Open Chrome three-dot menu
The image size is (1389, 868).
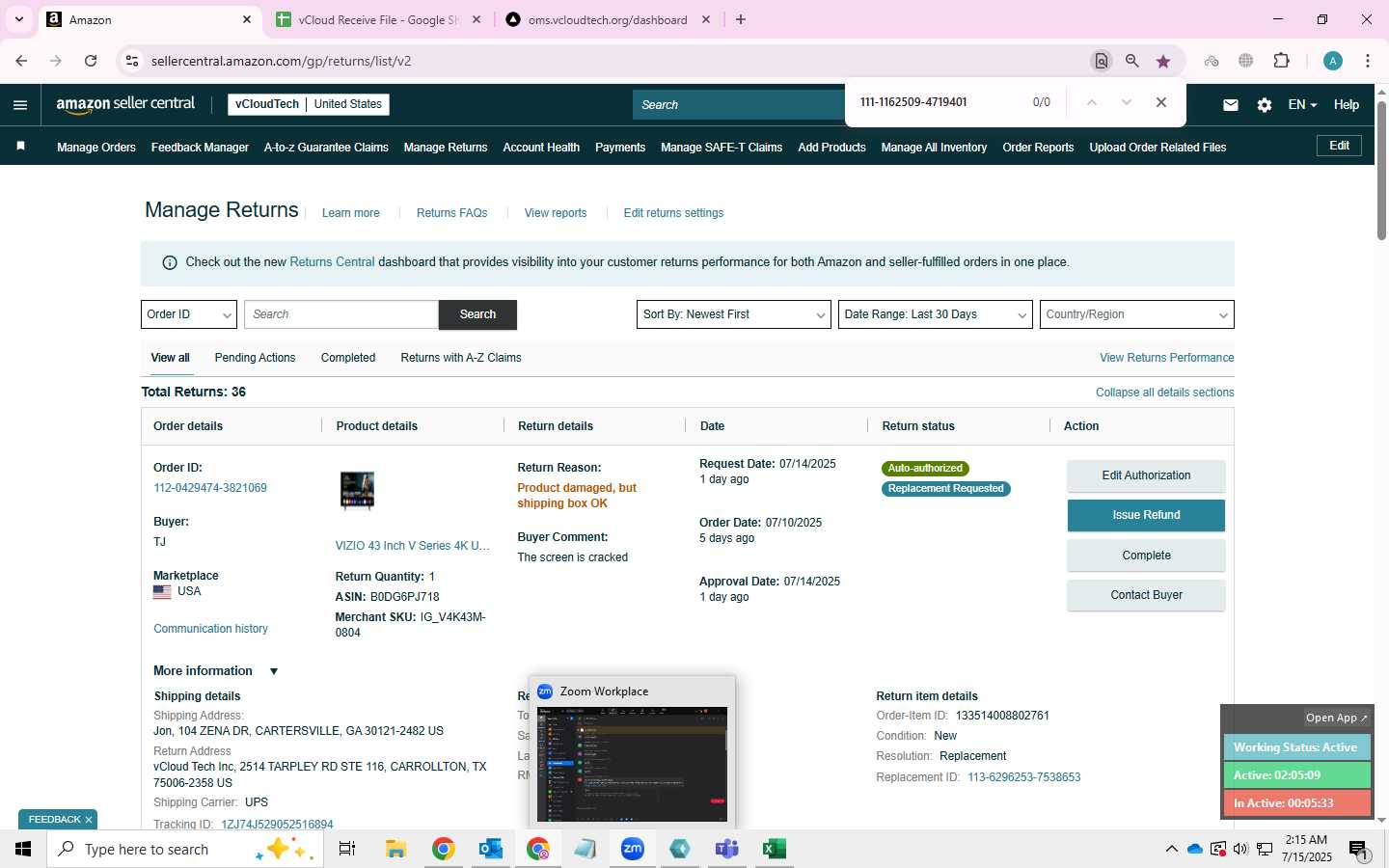(x=1368, y=61)
